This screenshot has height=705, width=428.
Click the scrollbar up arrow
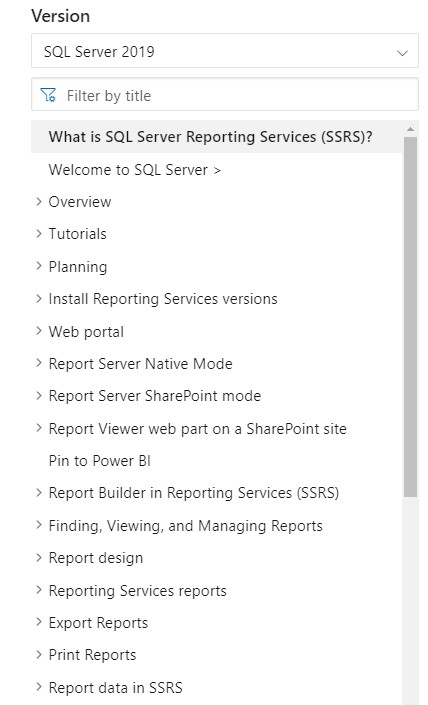pyautogui.click(x=410, y=129)
